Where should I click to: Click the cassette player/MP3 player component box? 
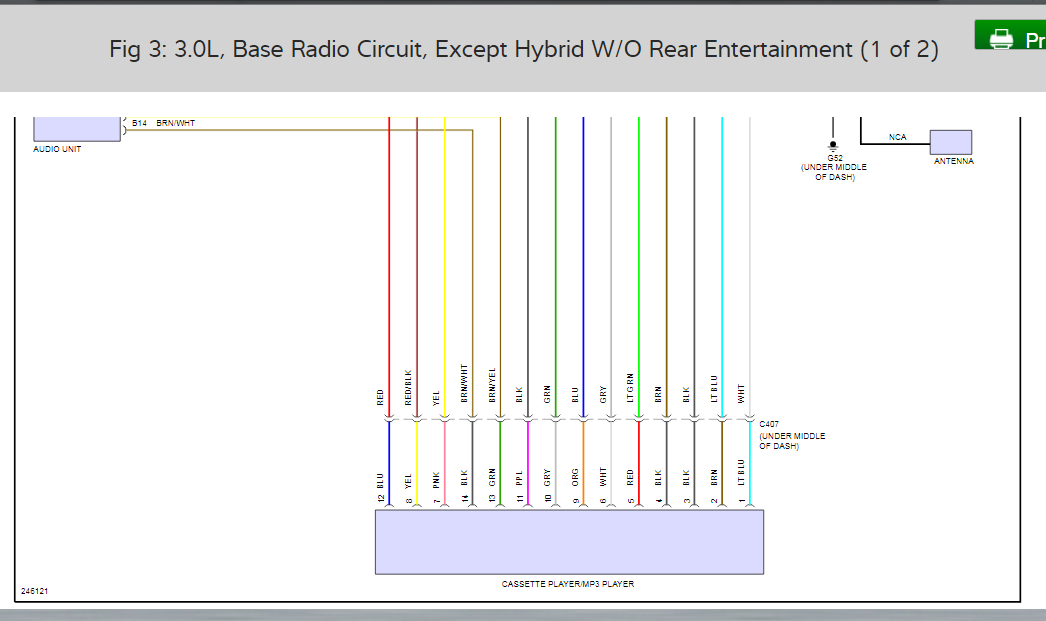click(x=569, y=542)
